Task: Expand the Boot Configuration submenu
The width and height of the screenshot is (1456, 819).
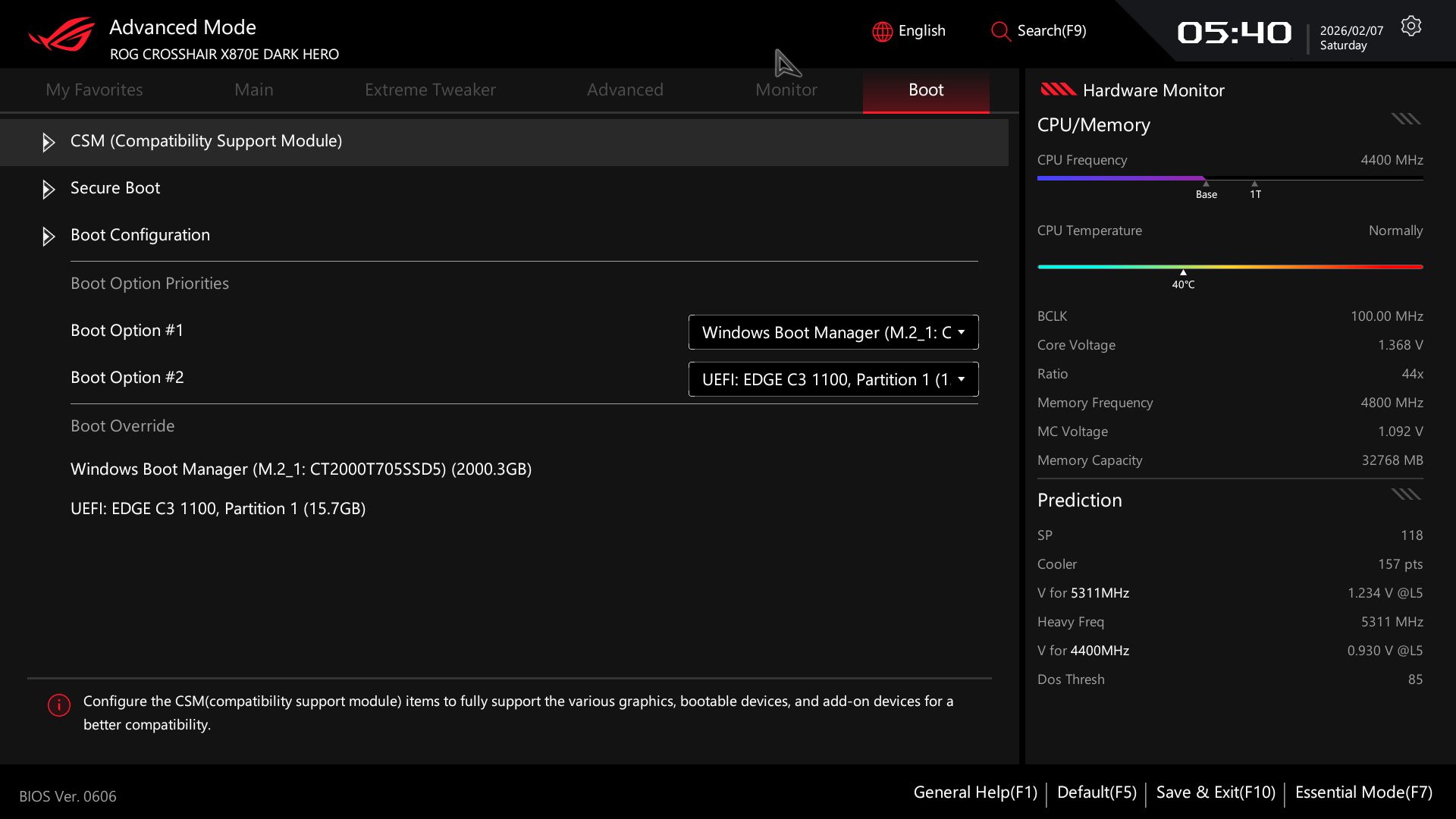Action: pyautogui.click(x=140, y=235)
